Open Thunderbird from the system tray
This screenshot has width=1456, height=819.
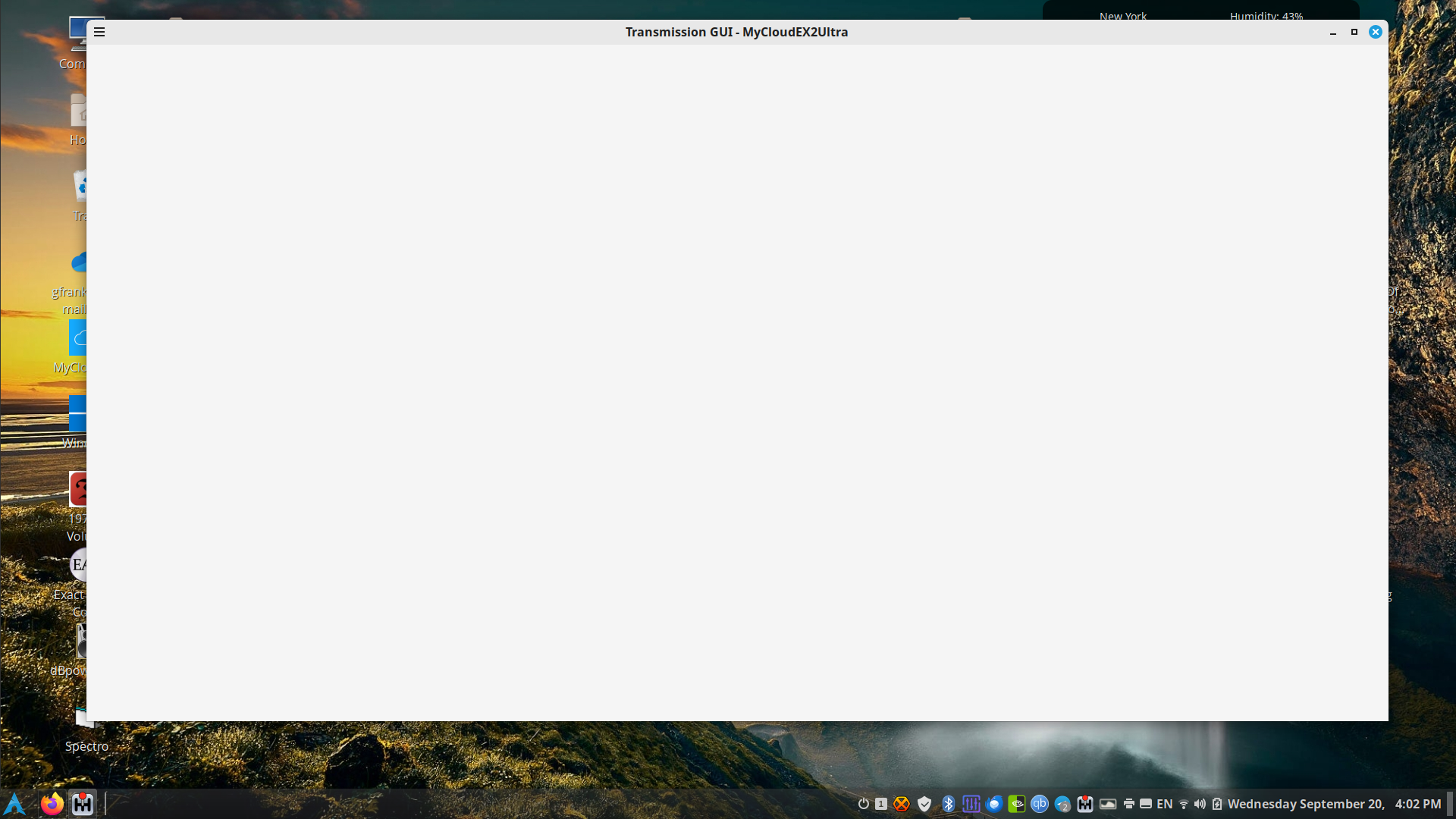coord(994,804)
